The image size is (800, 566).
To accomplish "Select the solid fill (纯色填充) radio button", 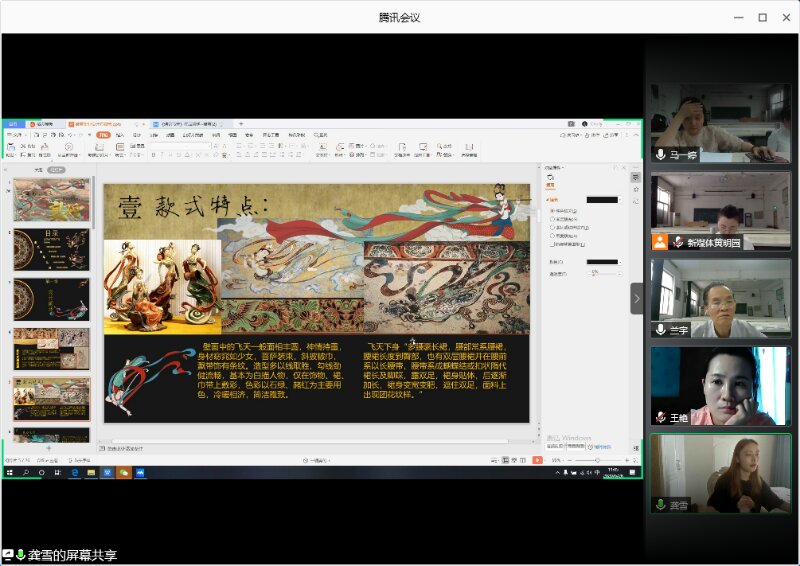I will 551,211.
